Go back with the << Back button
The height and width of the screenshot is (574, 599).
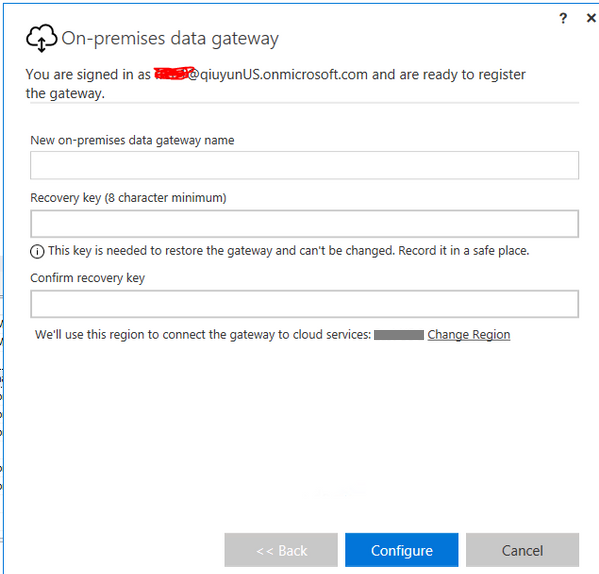(x=281, y=550)
